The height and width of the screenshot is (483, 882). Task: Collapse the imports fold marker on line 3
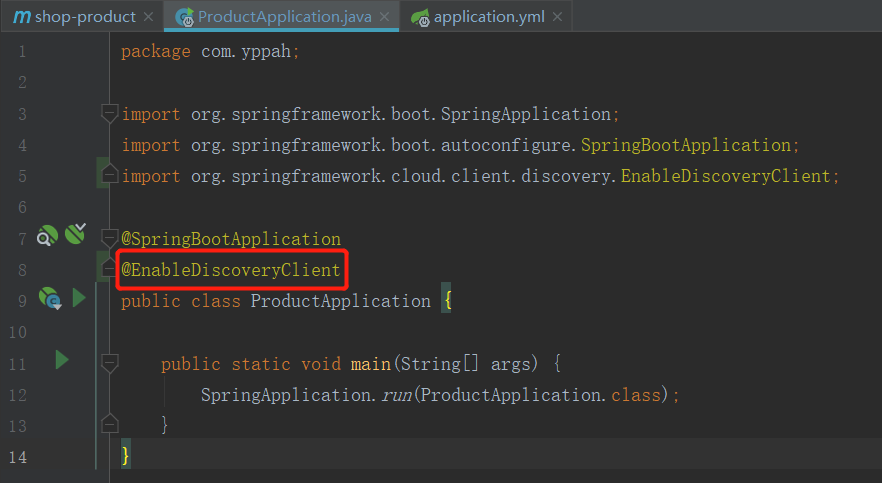(109, 114)
